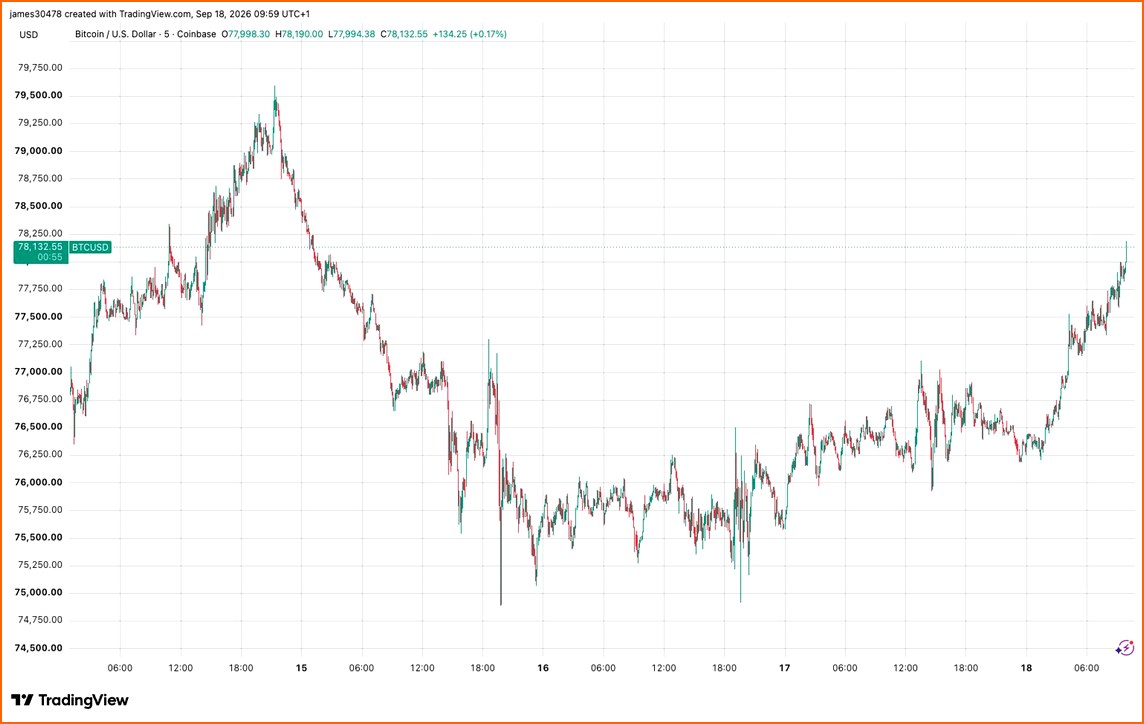Click the low value L77,994.38
Screen dimensions: 1144x724
[x=352, y=34]
